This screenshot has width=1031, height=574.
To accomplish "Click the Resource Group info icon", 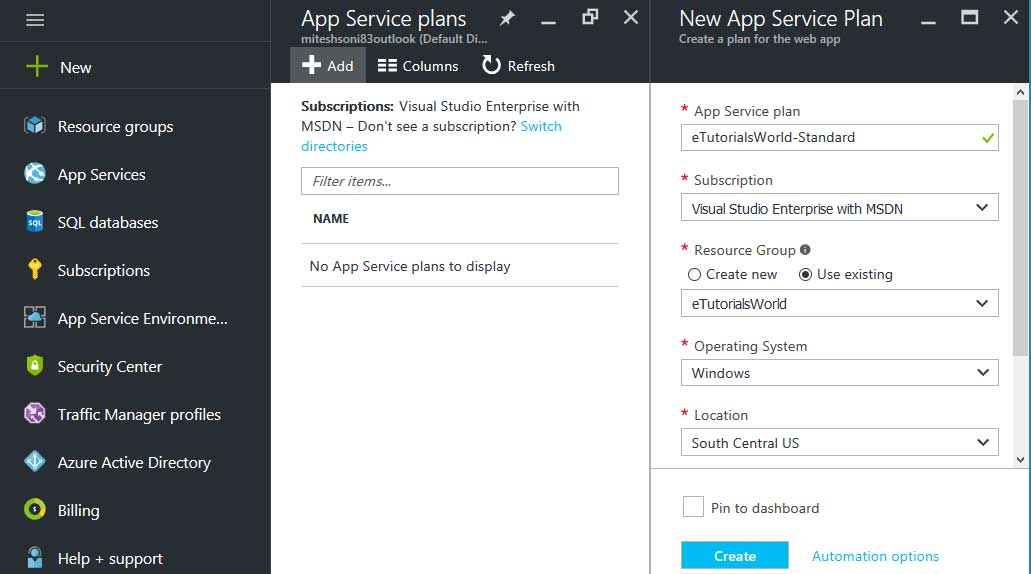I will point(805,250).
